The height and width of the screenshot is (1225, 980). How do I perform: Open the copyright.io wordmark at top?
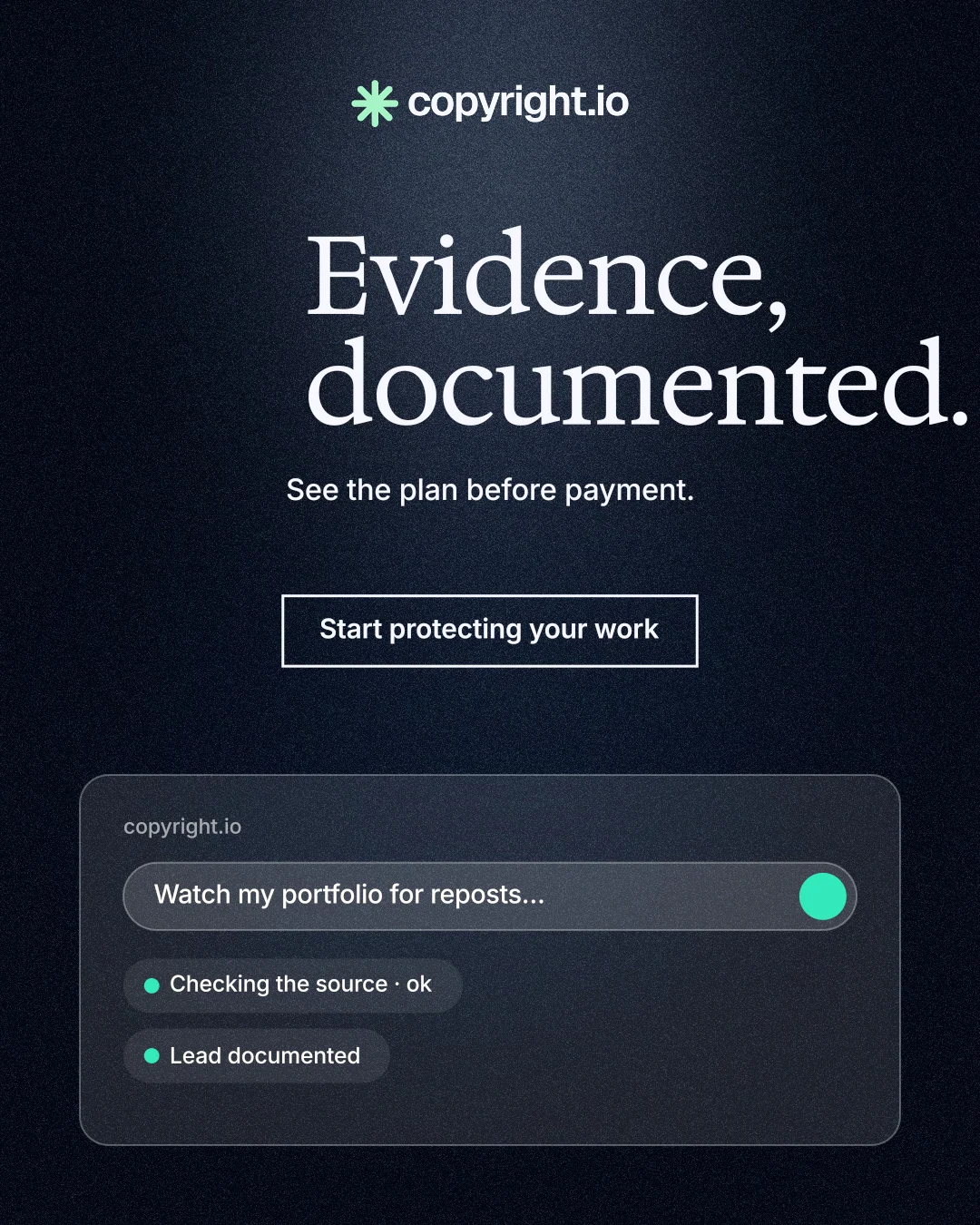click(x=518, y=103)
